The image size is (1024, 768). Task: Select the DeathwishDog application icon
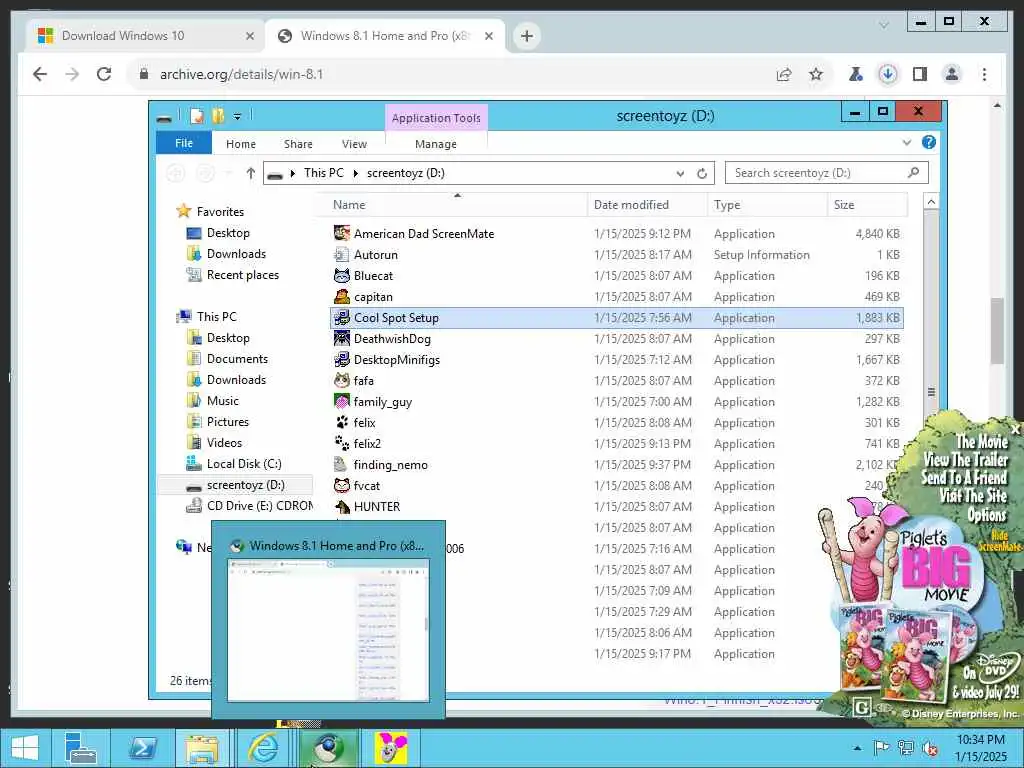[x=342, y=338]
